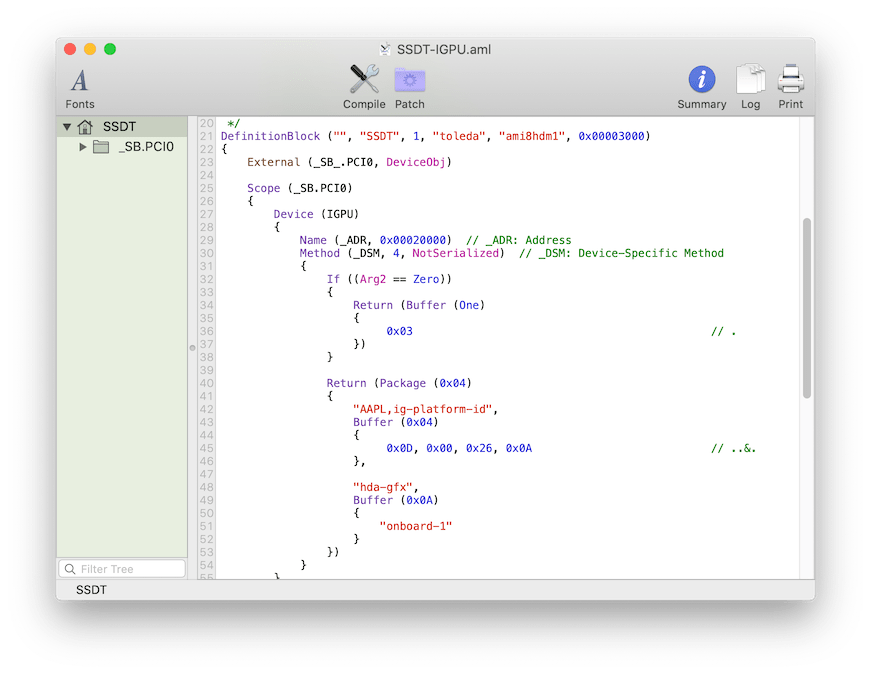Collapse the SSDT tree root

(67, 127)
